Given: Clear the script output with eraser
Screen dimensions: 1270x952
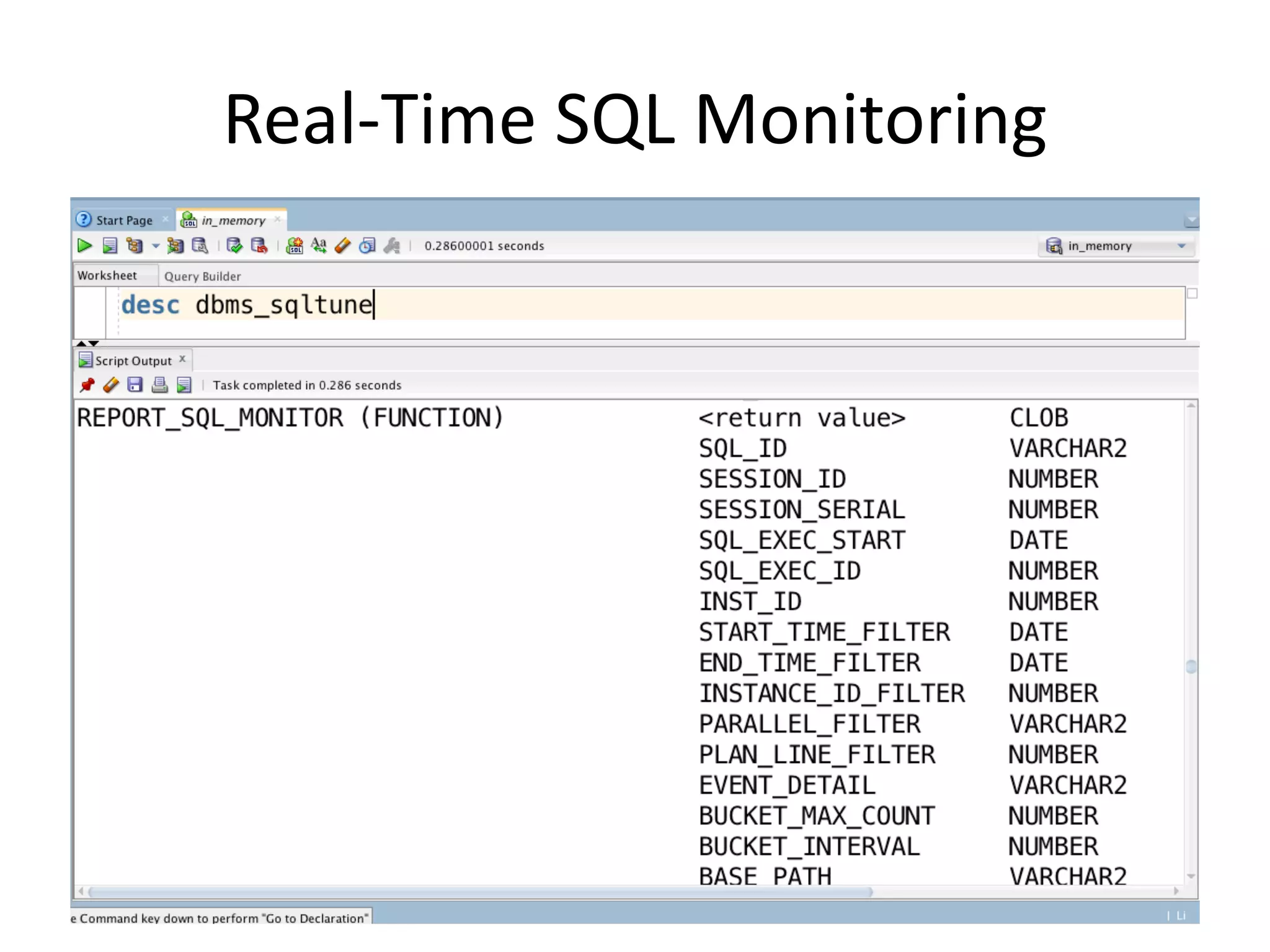Looking at the screenshot, I should (111, 385).
